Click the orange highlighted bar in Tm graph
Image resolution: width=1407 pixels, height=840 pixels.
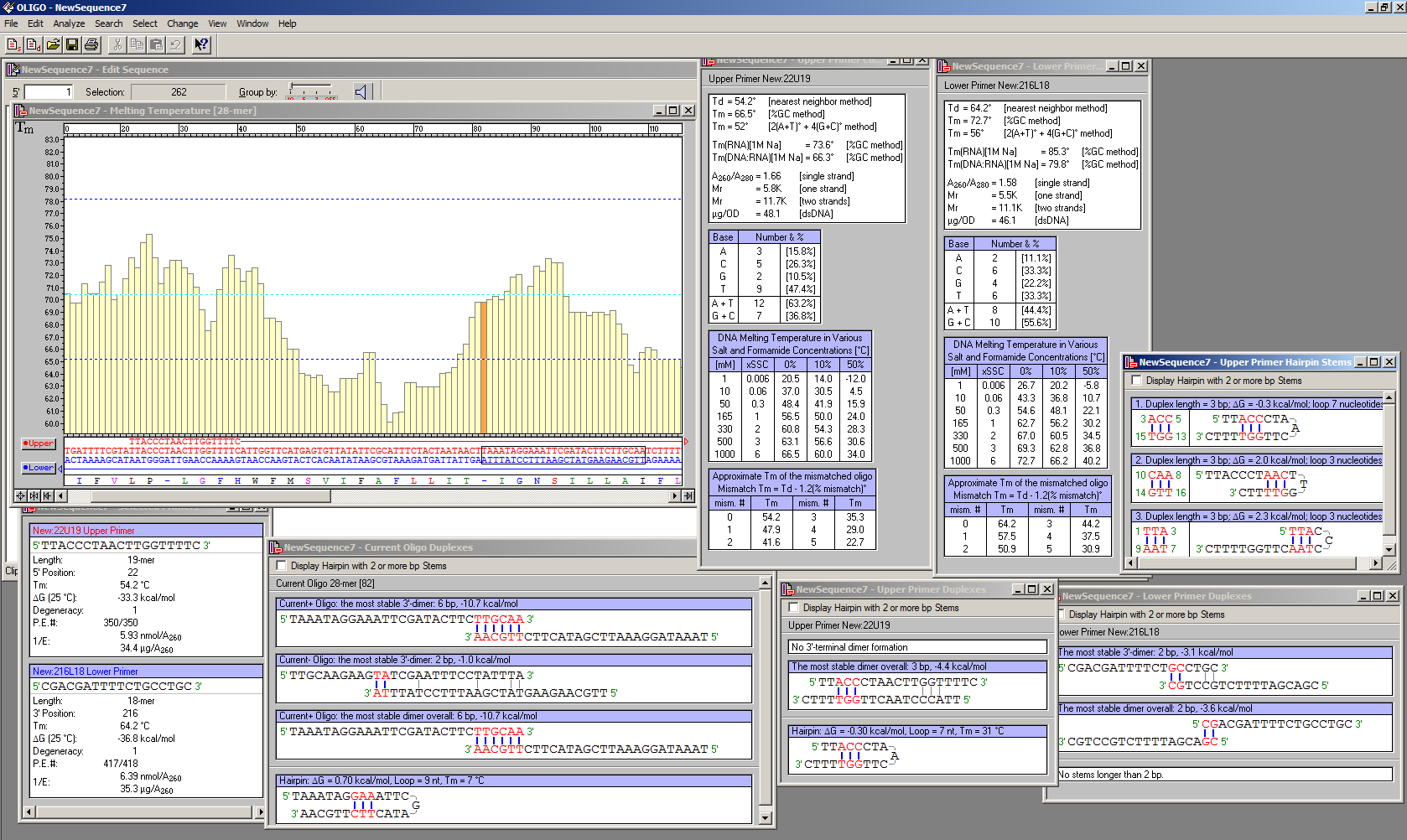click(x=483, y=368)
